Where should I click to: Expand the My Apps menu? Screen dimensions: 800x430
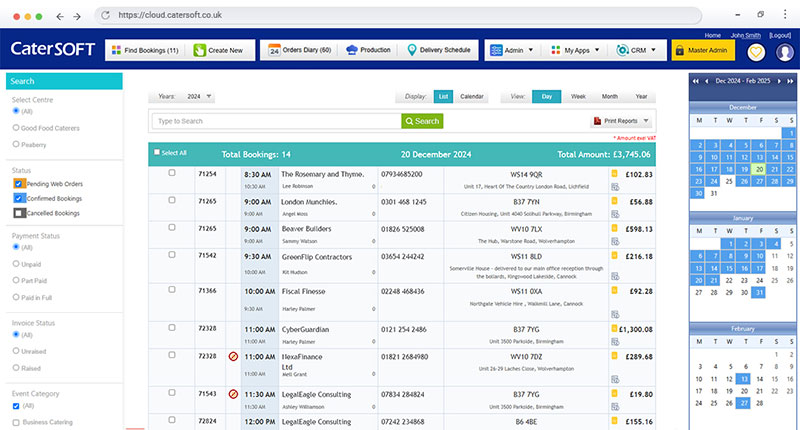(575, 50)
